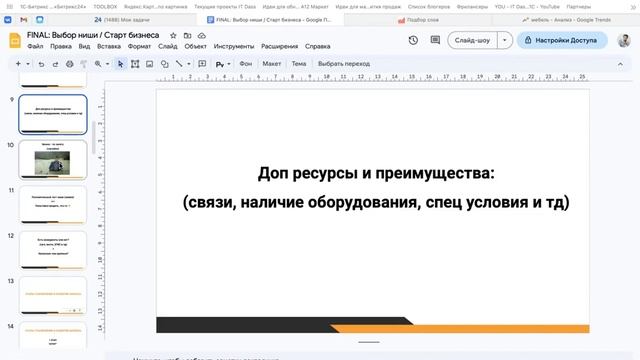This screenshot has height=360, width=640.
Task: Start the Слайд-шоу presentation
Action: pyautogui.click(x=472, y=40)
